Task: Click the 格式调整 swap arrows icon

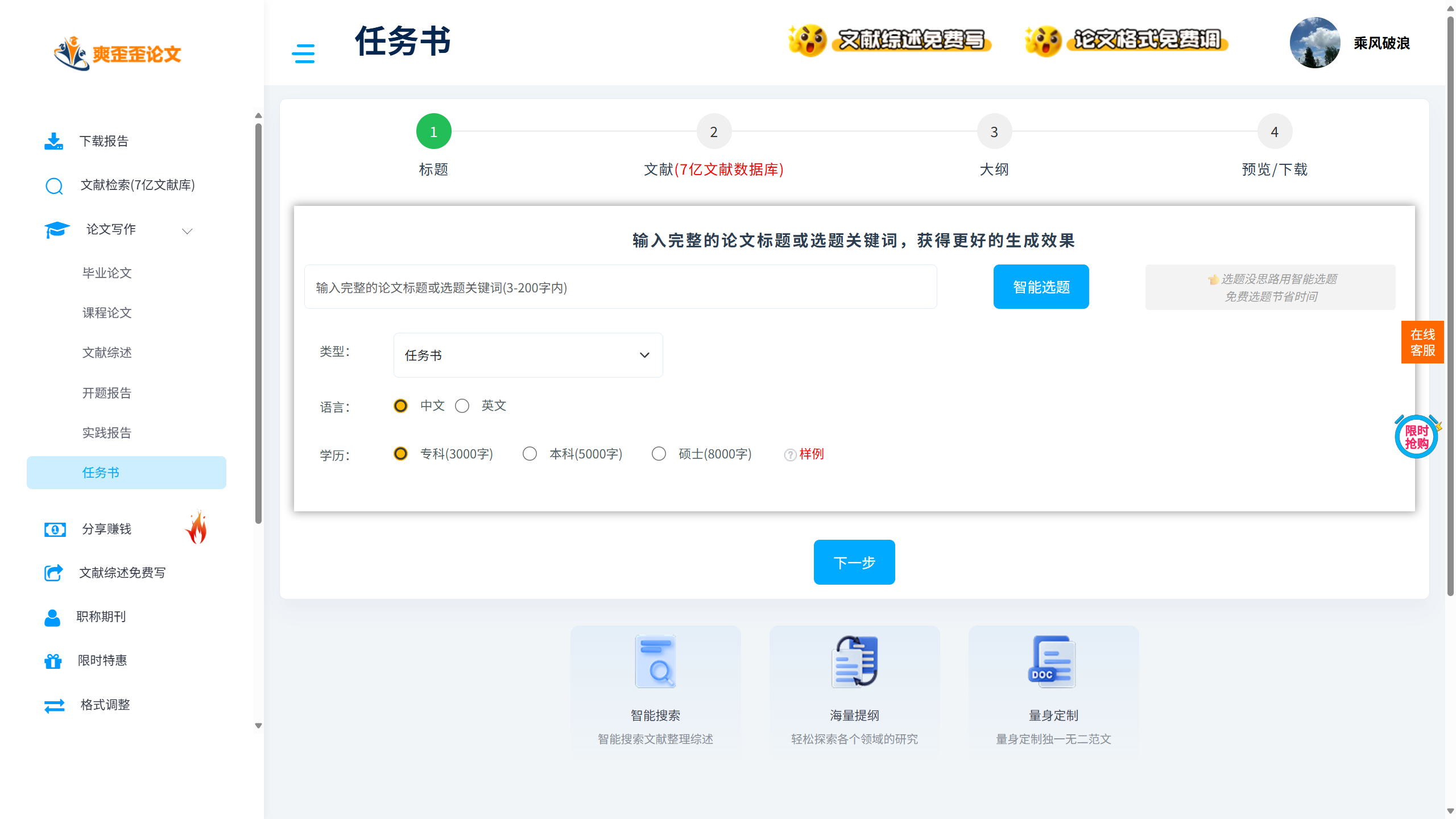Action: (54, 705)
